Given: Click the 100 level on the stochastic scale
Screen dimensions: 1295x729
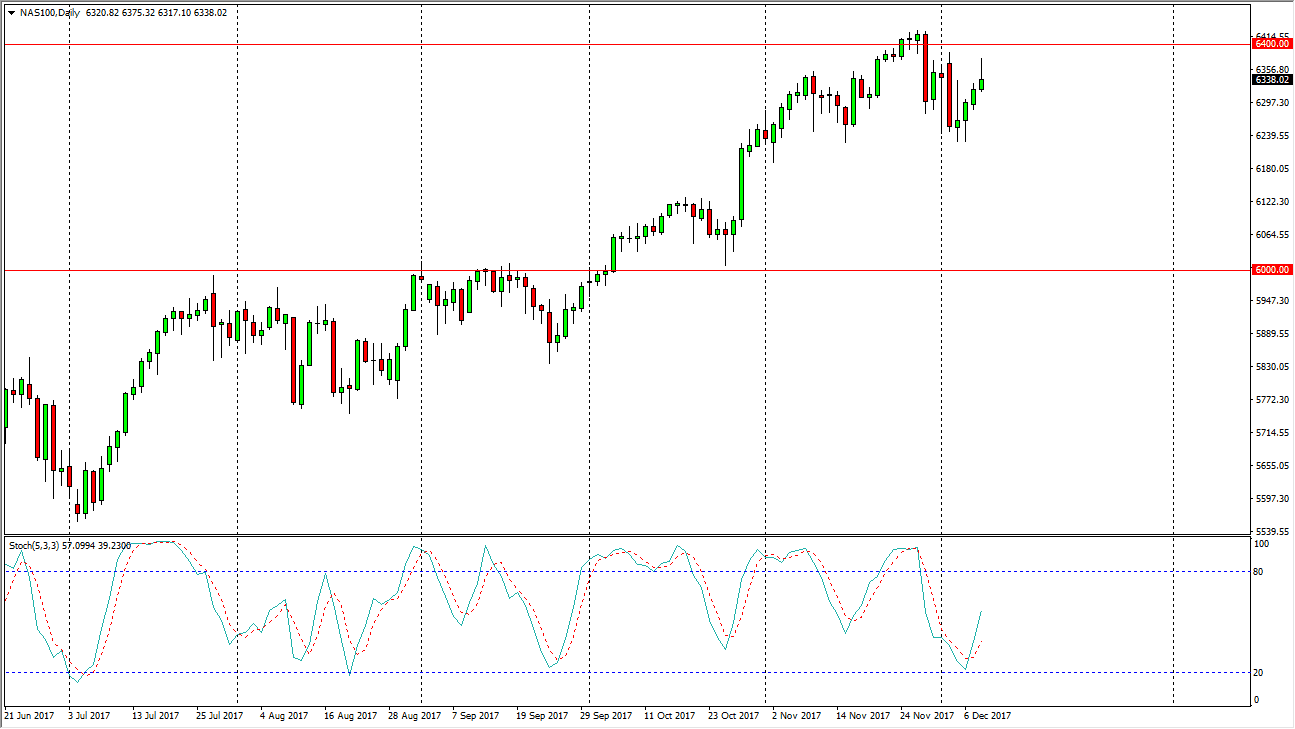Looking at the screenshot, I should pyautogui.click(x=1264, y=545).
